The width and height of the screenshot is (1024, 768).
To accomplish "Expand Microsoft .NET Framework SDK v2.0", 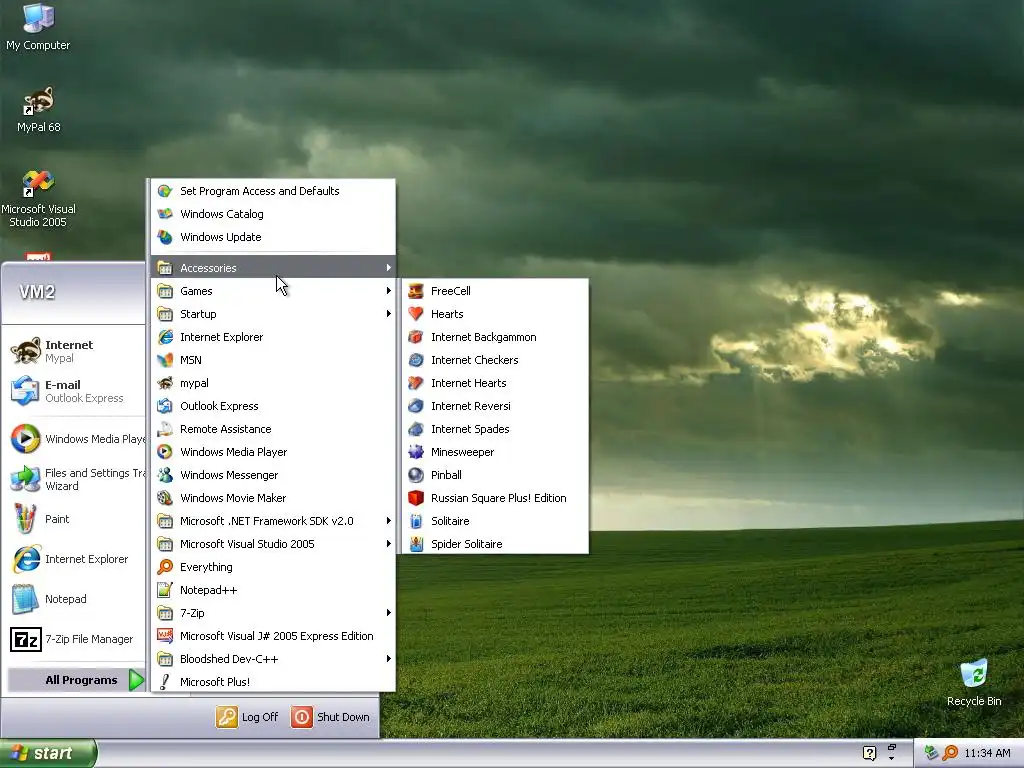I will tap(273, 520).
